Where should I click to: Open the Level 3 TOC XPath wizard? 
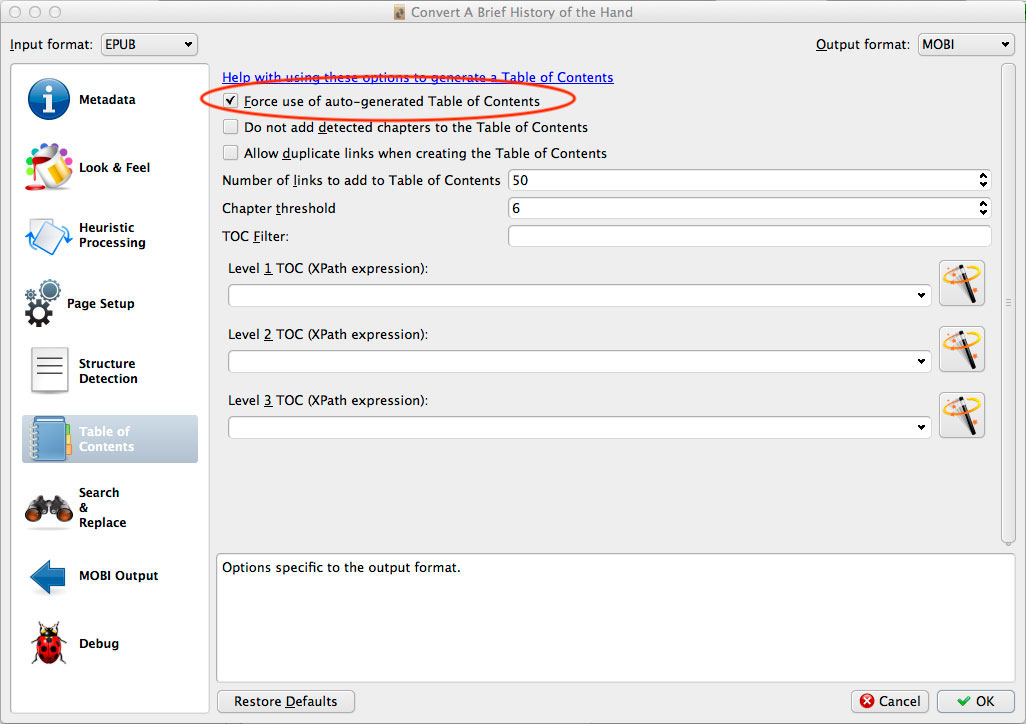961,415
